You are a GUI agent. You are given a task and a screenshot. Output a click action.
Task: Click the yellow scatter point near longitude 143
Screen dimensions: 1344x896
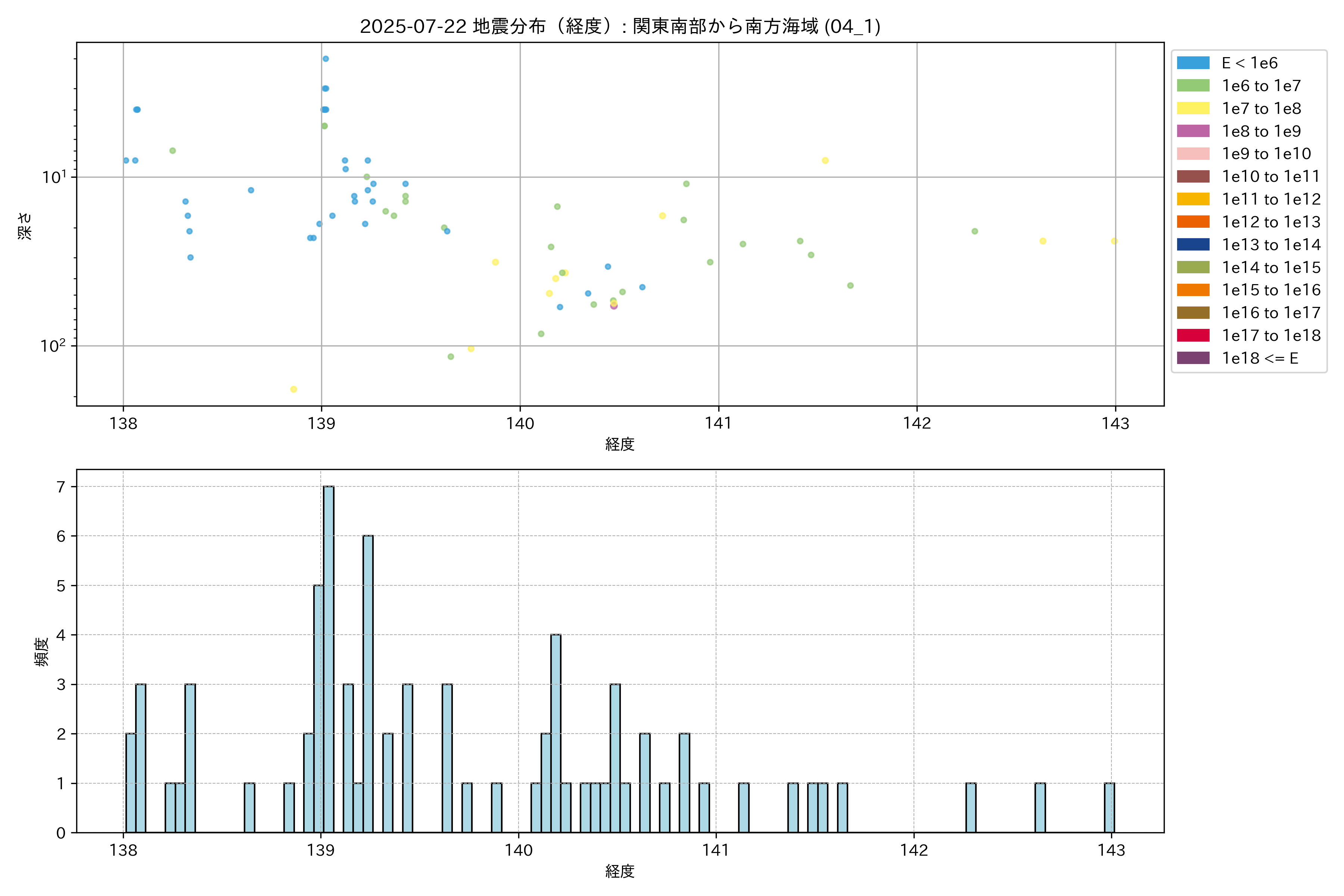[x=1114, y=241]
